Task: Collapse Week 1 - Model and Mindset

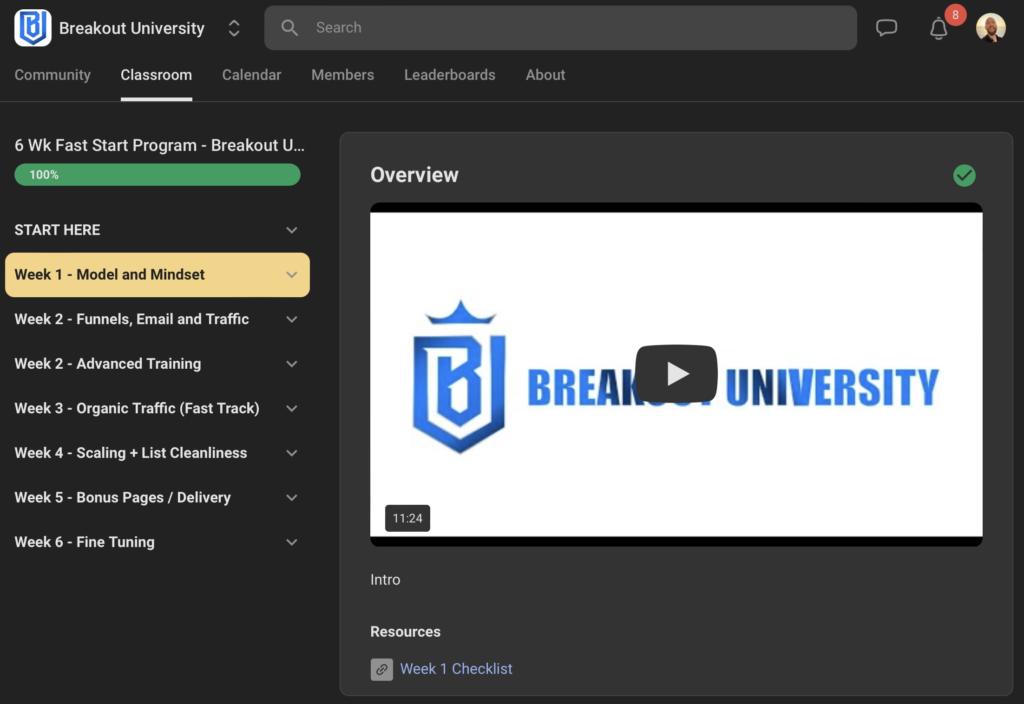Action: click(x=291, y=275)
